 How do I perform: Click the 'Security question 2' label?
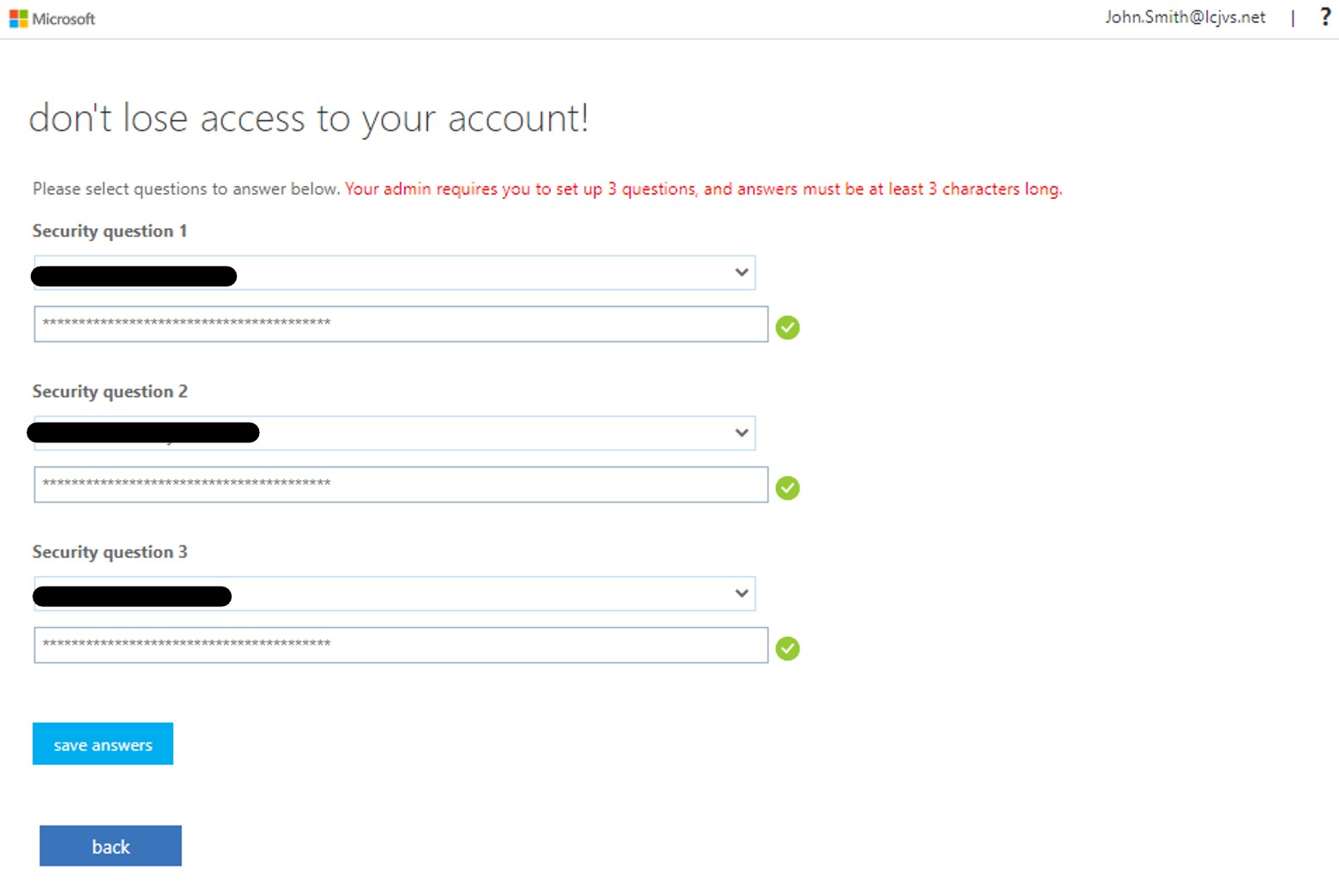tap(110, 391)
